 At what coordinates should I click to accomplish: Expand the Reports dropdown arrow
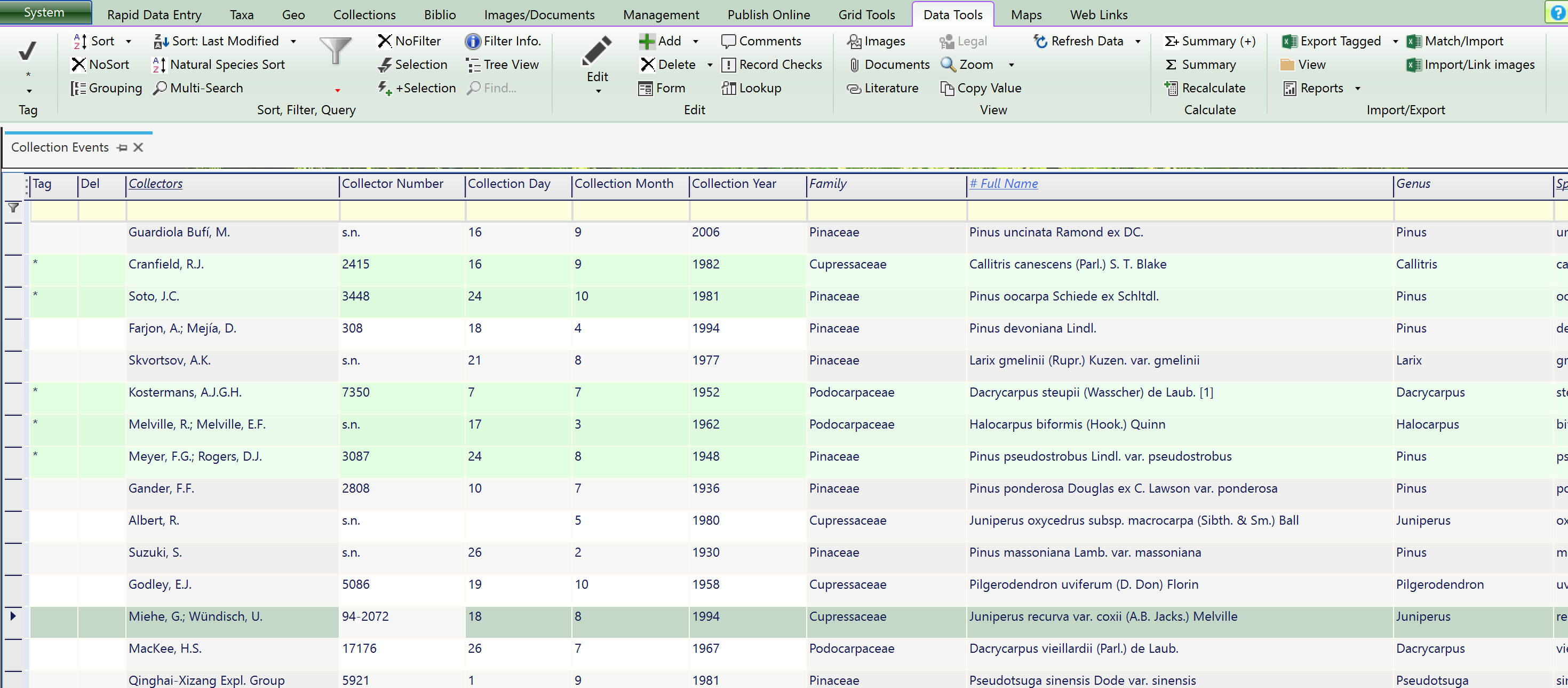[1357, 89]
